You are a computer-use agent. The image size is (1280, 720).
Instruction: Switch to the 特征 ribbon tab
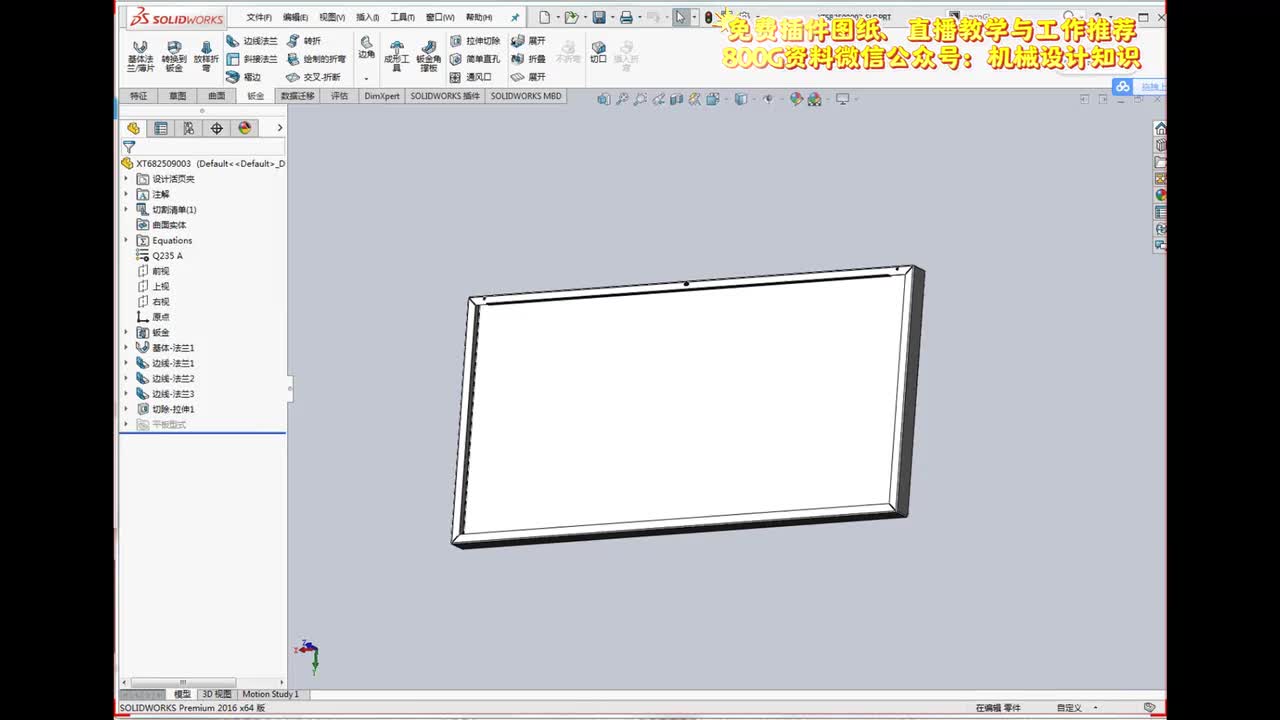138,96
